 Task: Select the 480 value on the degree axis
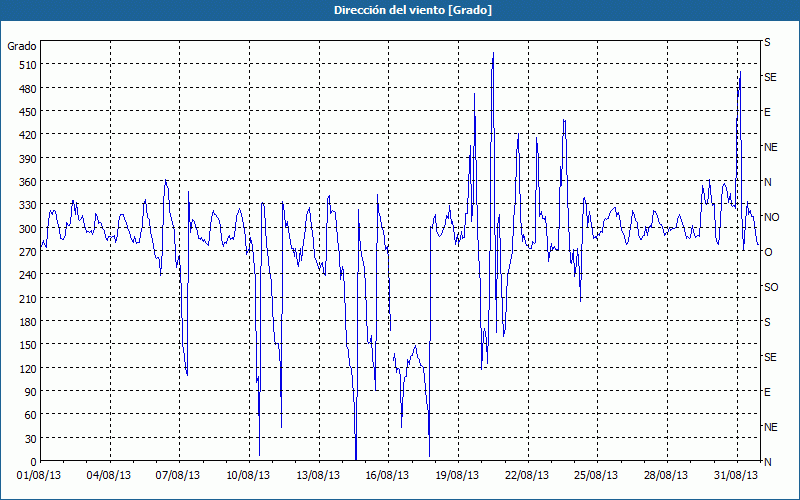pos(27,89)
